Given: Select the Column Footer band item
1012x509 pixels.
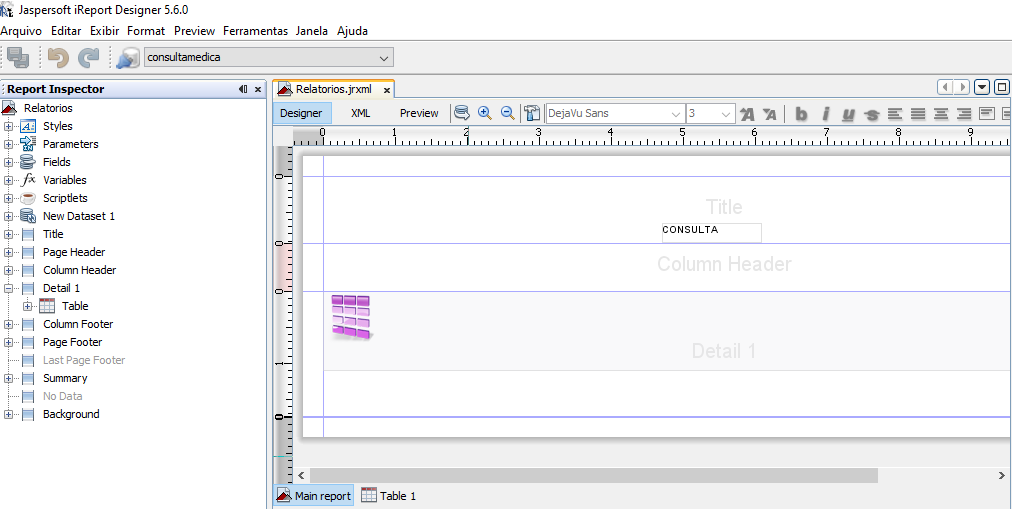Looking at the screenshot, I should point(77,324).
